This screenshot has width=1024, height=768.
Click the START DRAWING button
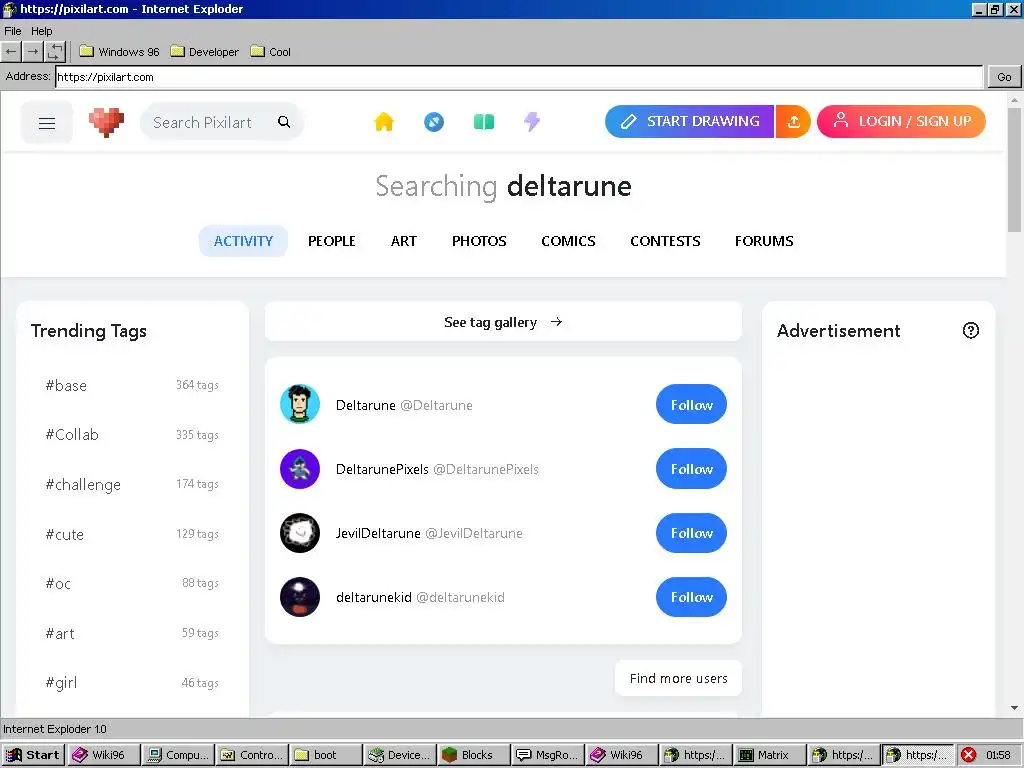689,121
